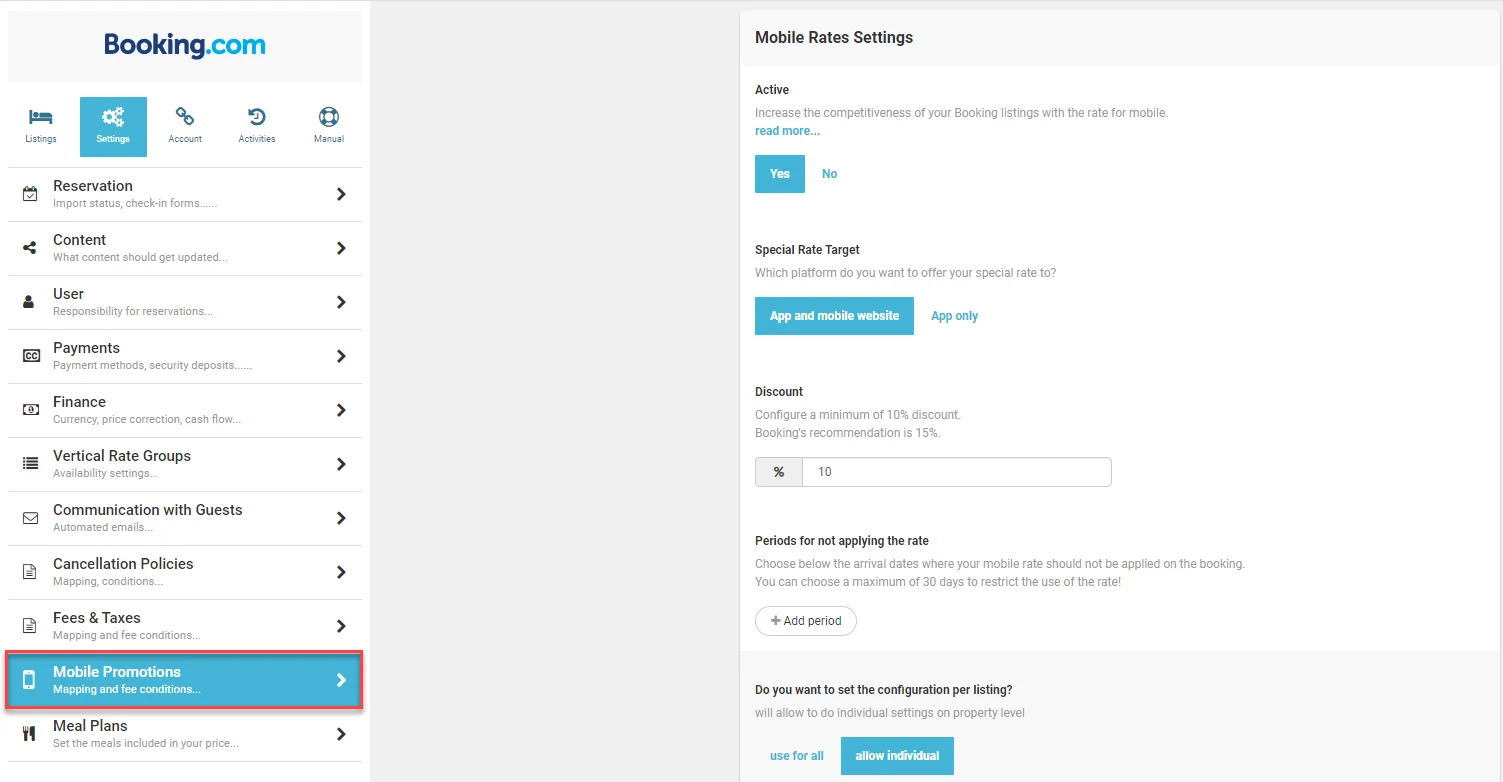Open the Manual lifebuoy icon
Image resolution: width=1503 pixels, height=782 pixels.
coord(328,118)
